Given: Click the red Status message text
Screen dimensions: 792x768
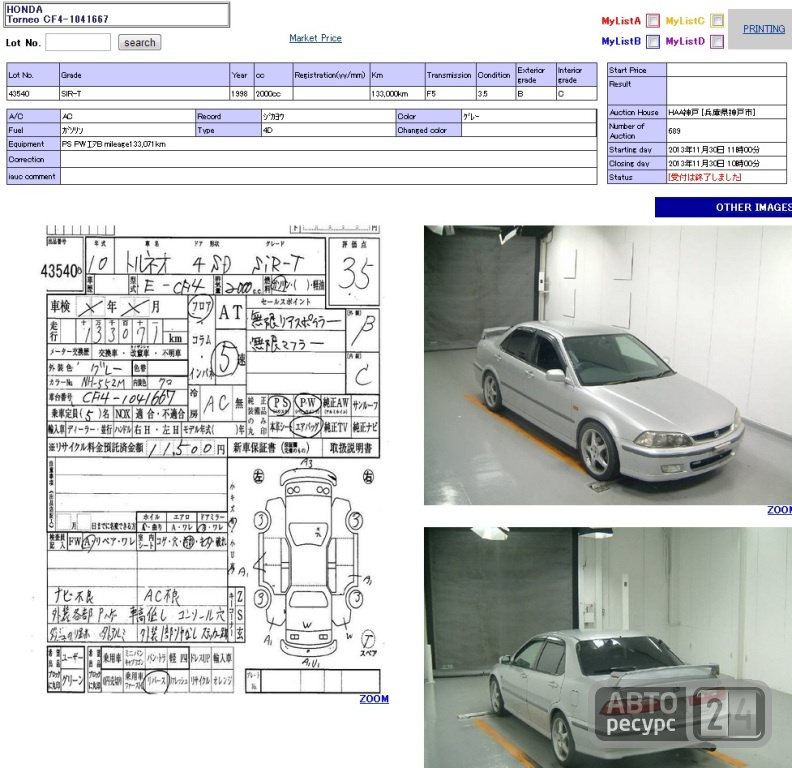Looking at the screenshot, I should point(705,177).
